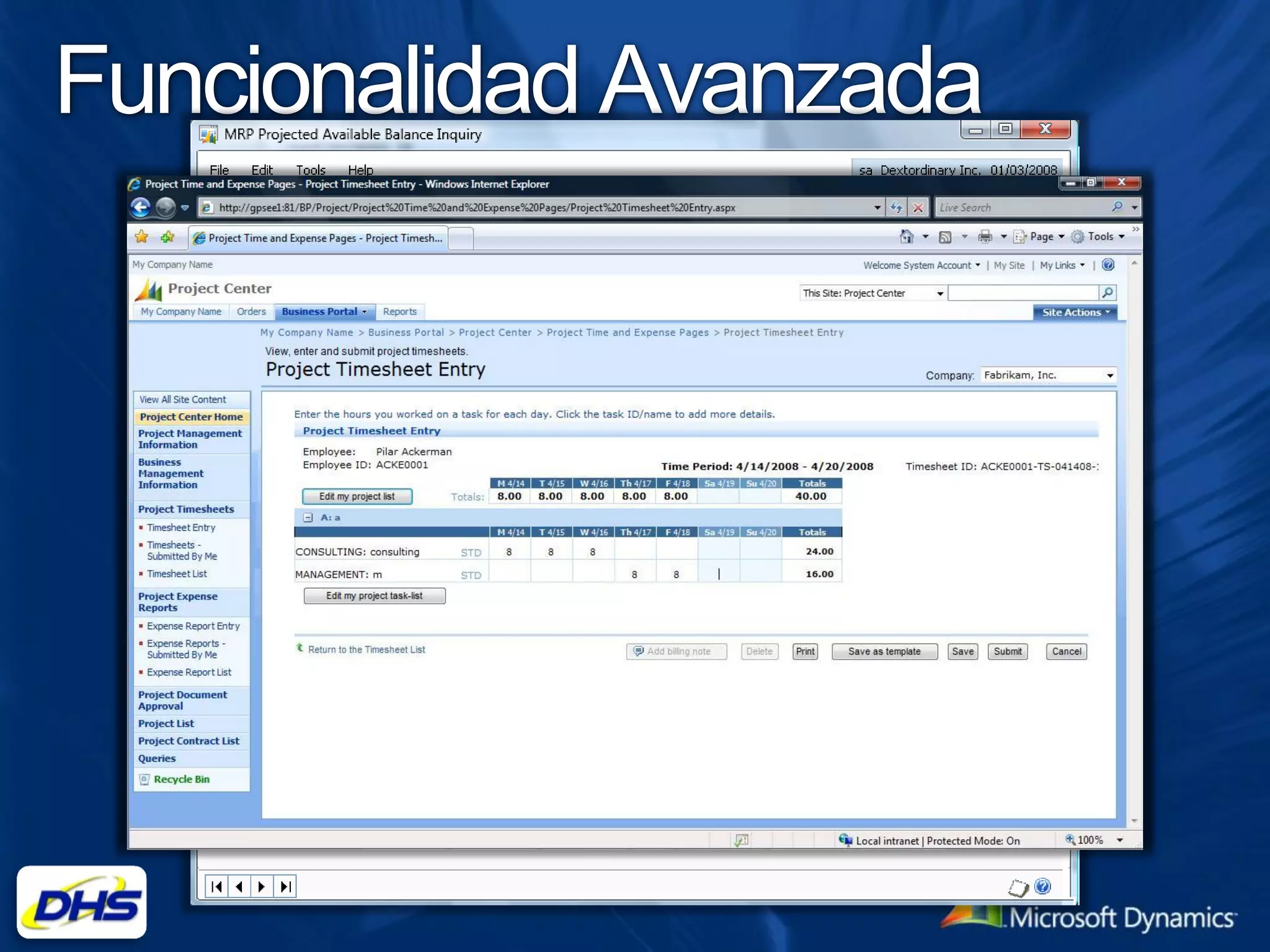Image resolution: width=1270 pixels, height=952 pixels.
Task: Print the page with the printer icon
Action: (x=985, y=236)
